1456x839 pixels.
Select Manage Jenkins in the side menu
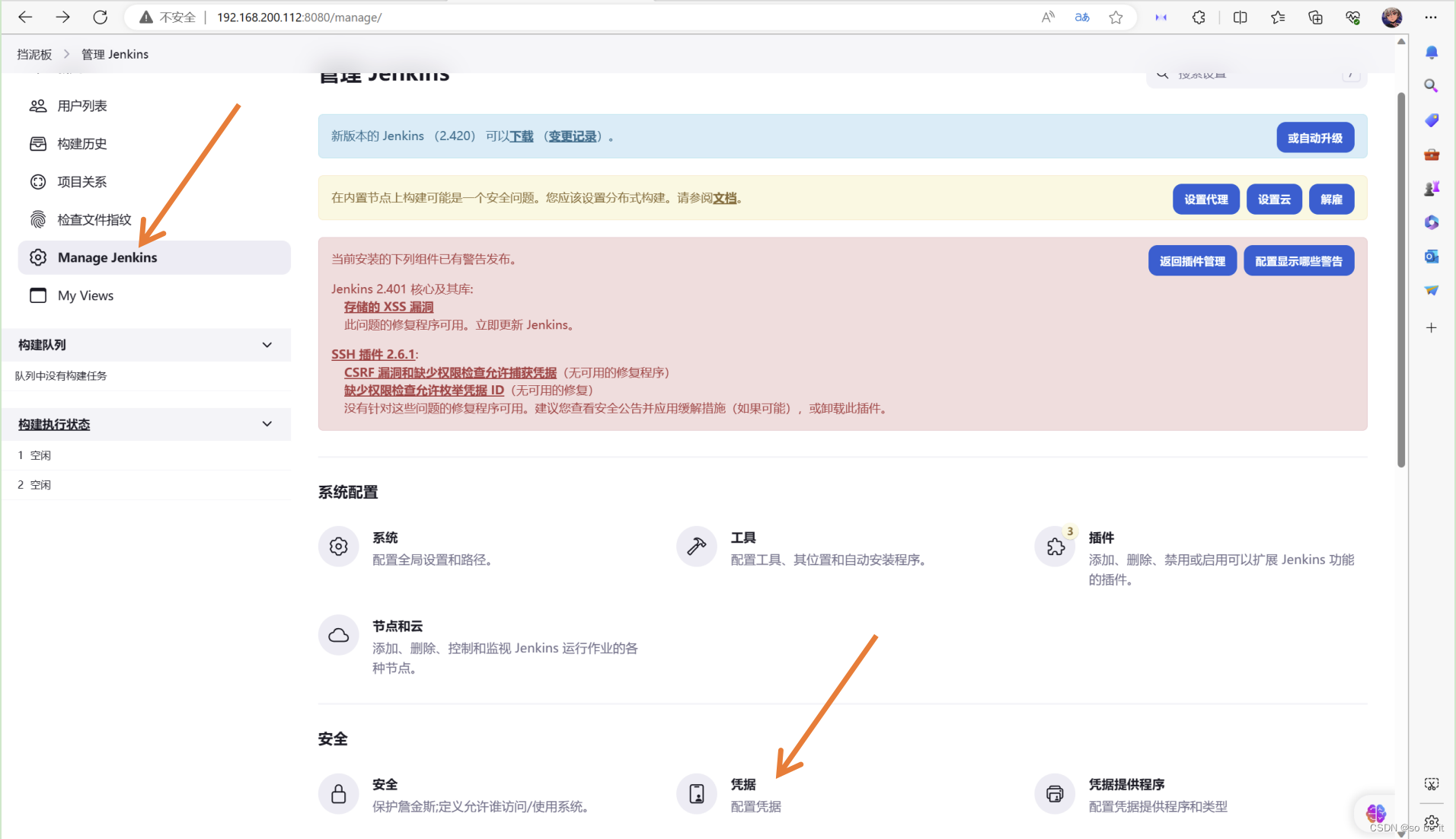click(154, 257)
